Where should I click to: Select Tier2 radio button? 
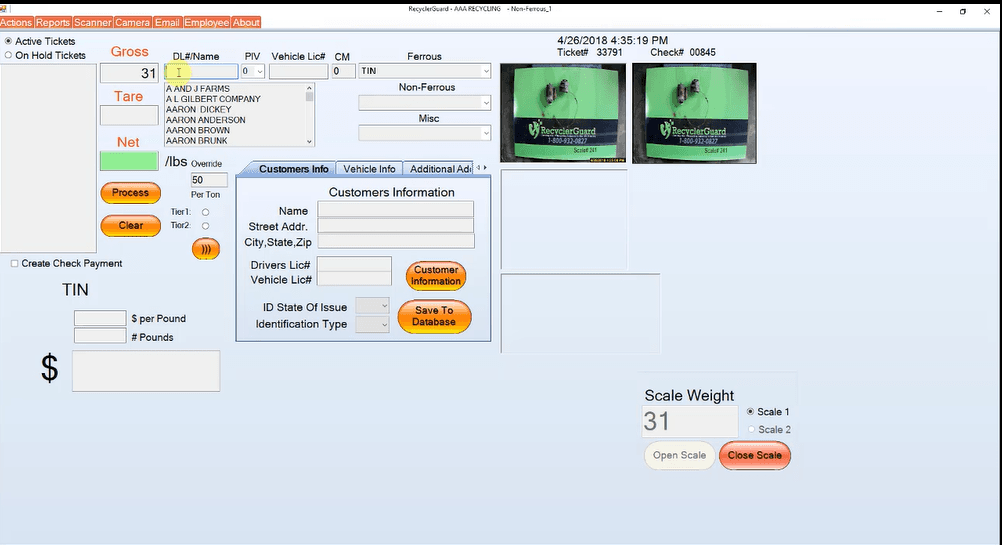(205, 226)
